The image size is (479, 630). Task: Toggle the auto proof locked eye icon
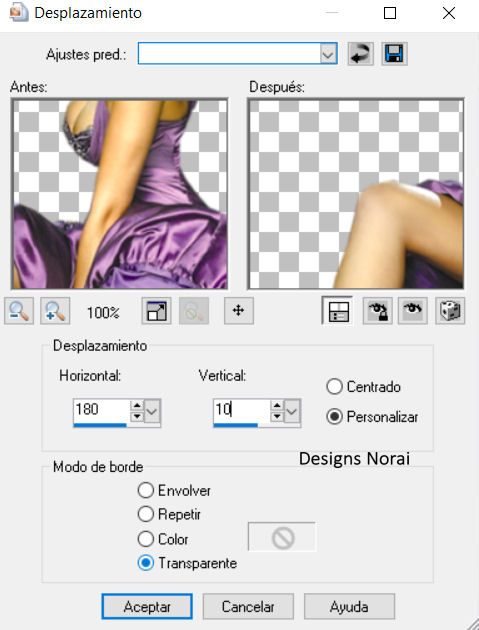pyautogui.click(x=378, y=311)
